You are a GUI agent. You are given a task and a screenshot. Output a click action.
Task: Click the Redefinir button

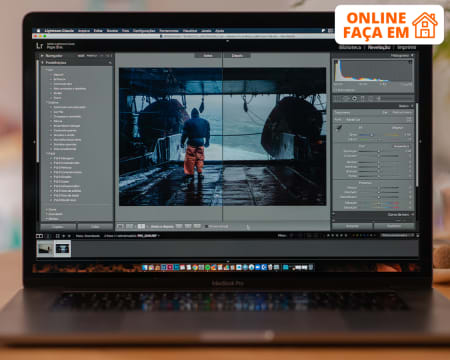pos(394,226)
